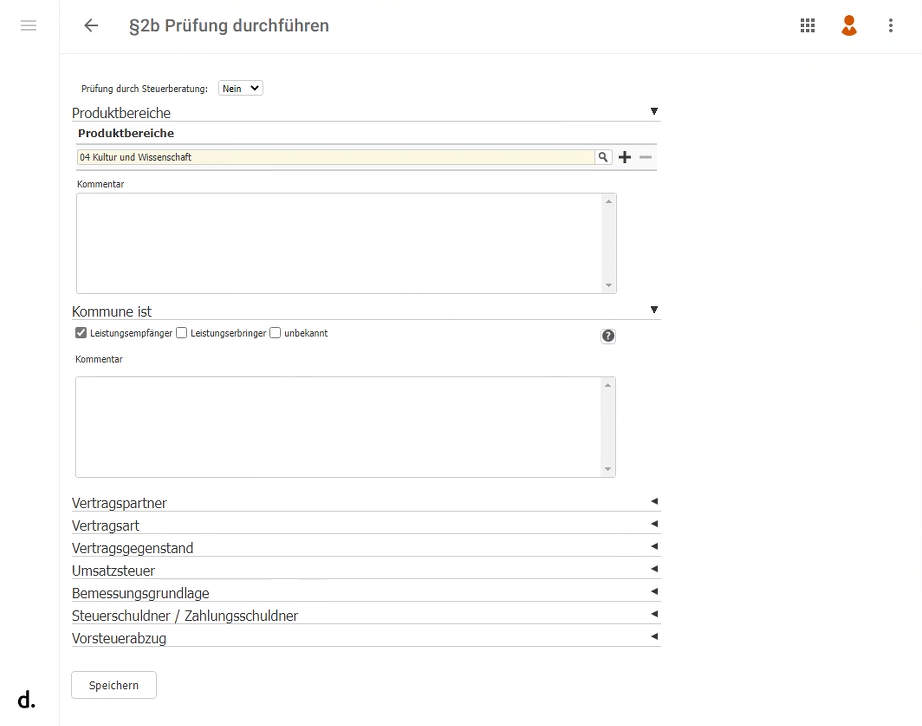Open Prüfung durch Steuerberatung dropdown
922x726 pixels.
(240, 88)
